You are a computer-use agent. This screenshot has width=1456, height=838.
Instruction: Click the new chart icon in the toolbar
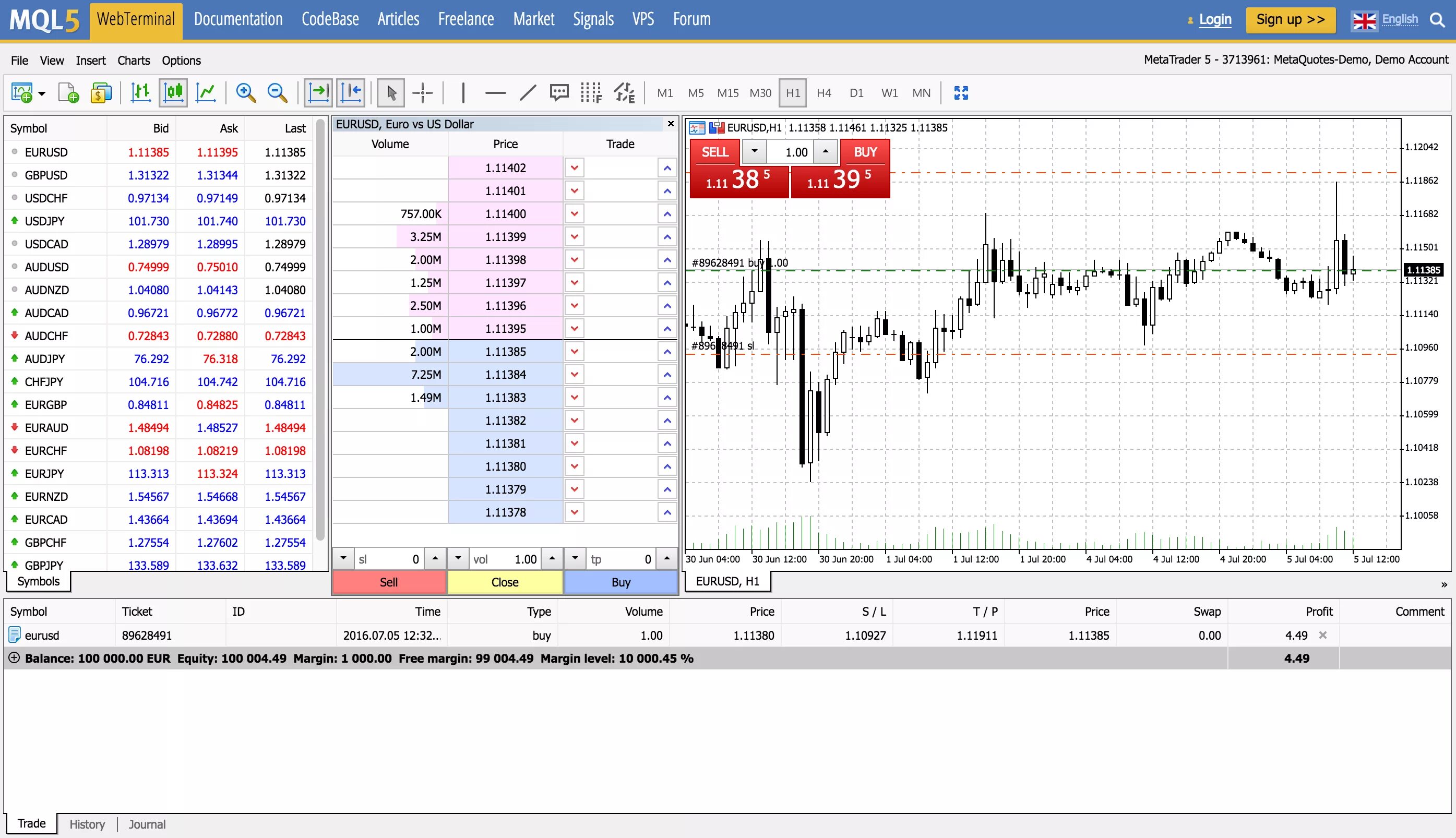[22, 93]
